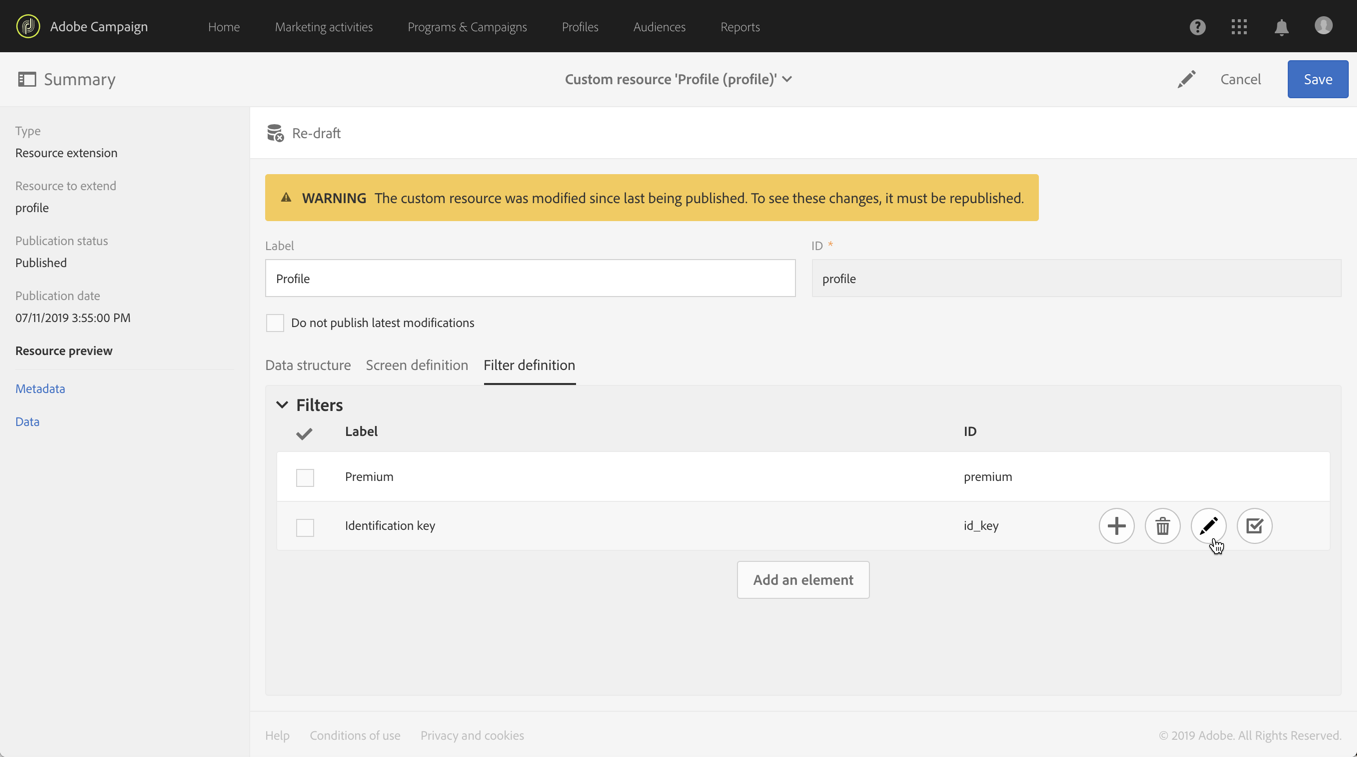Click into the Label text field
This screenshot has height=757, width=1357.
click(530, 279)
